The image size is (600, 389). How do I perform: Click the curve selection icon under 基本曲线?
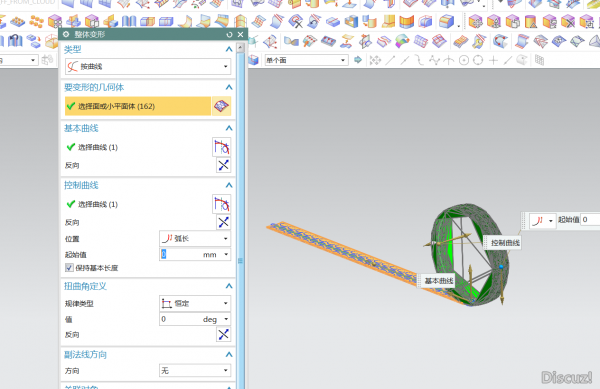tap(222, 147)
